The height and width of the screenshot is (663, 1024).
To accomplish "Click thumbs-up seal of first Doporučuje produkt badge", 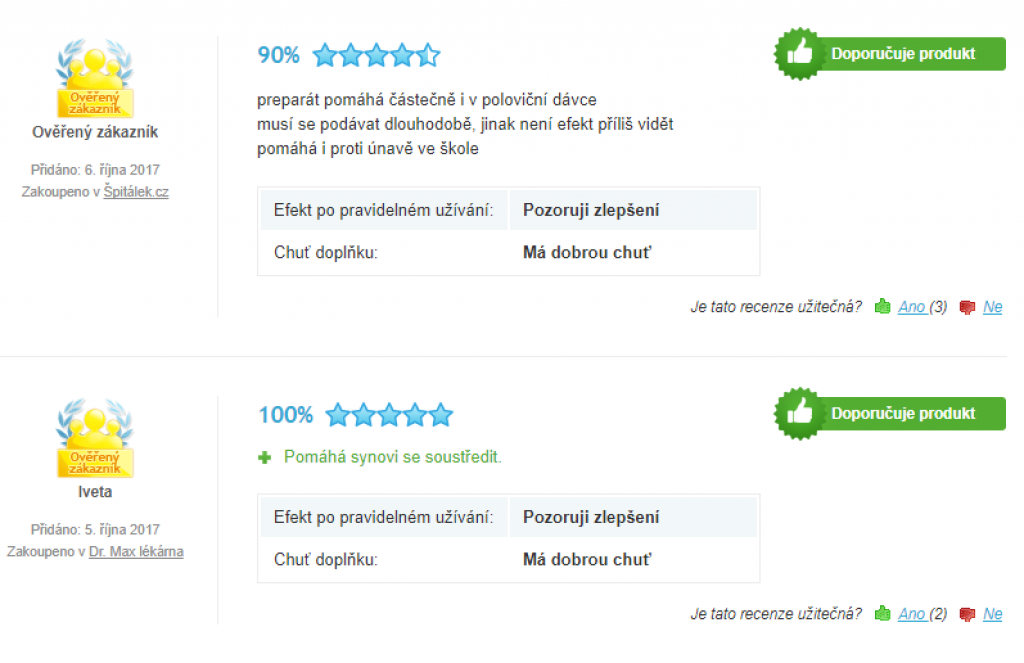I will point(799,54).
